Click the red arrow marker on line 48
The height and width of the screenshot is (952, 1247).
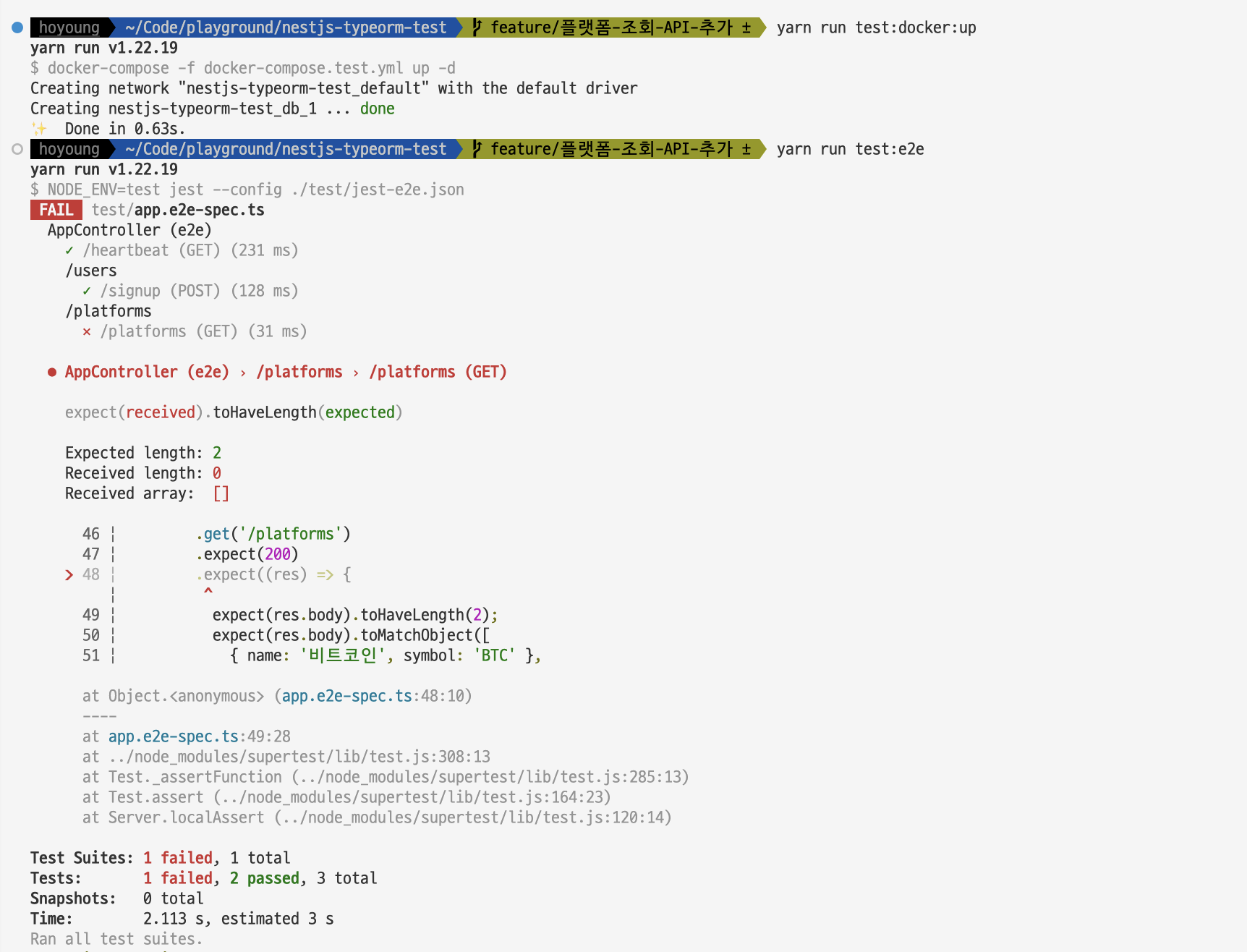[69, 575]
